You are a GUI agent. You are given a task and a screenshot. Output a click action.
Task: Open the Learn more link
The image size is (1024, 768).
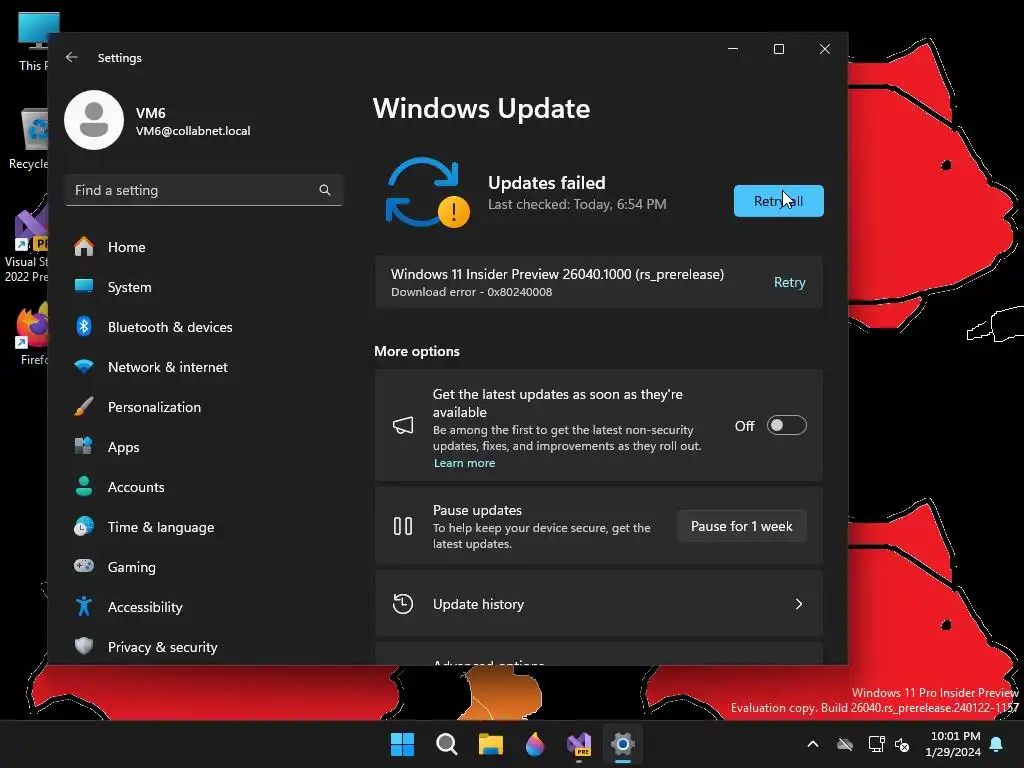click(x=464, y=463)
